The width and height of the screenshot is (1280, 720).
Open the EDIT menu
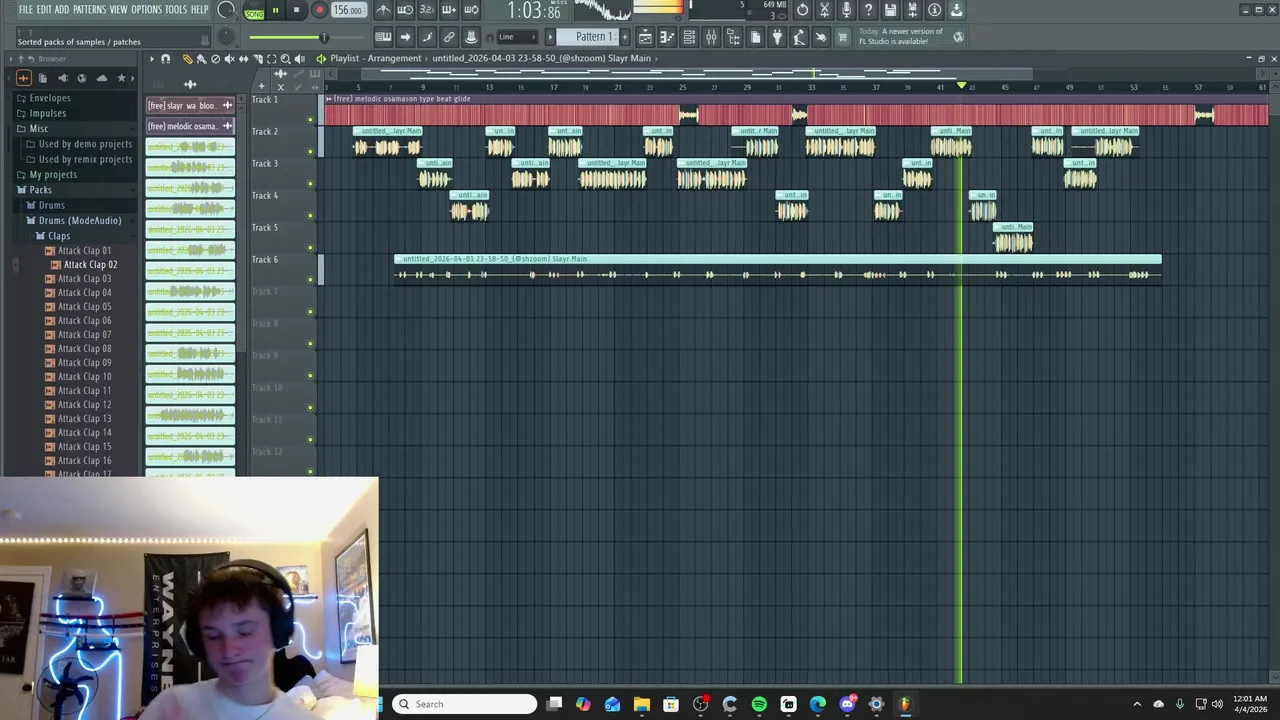click(x=44, y=10)
